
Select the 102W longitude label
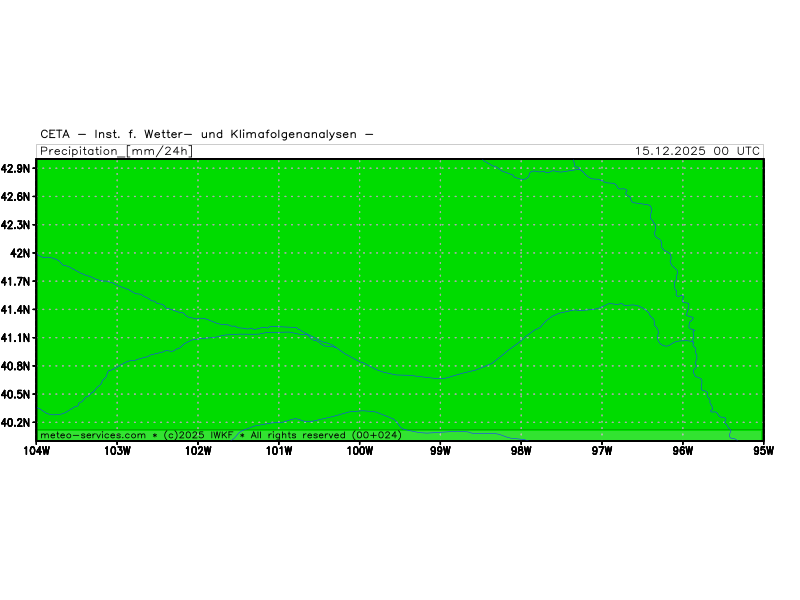[198, 450]
